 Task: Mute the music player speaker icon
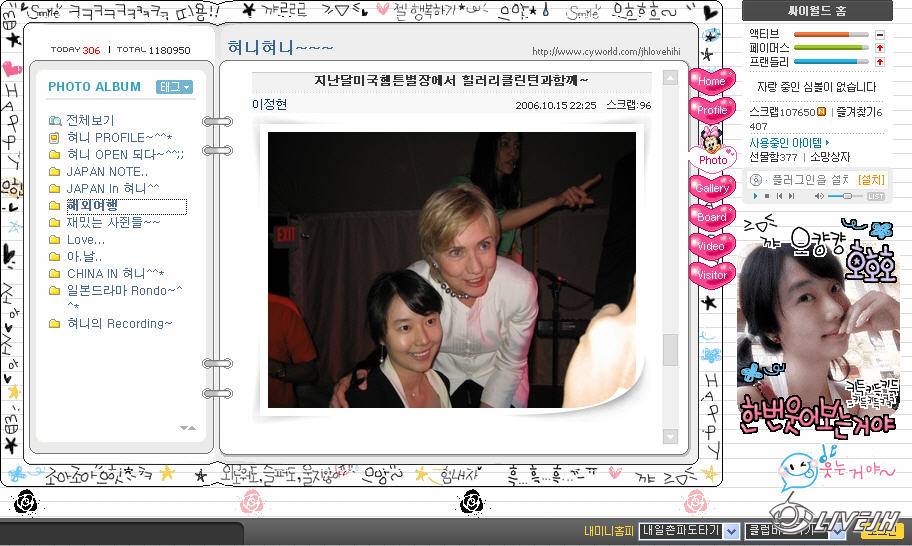point(819,196)
